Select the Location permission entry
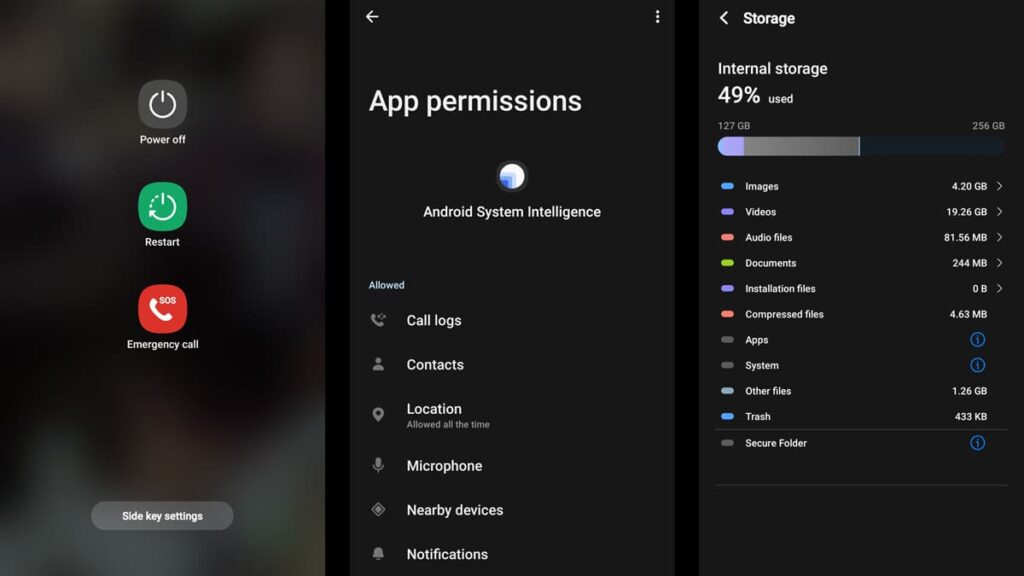1024x576 pixels. [x=434, y=414]
